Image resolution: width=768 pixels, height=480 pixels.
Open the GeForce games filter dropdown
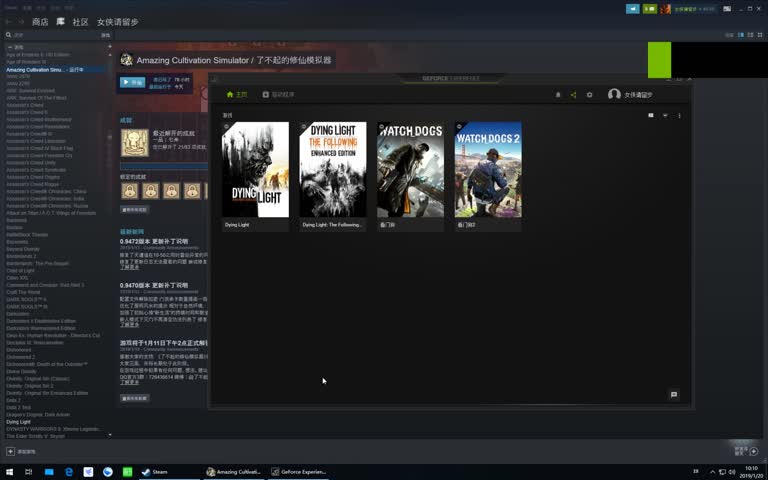[x=665, y=115]
